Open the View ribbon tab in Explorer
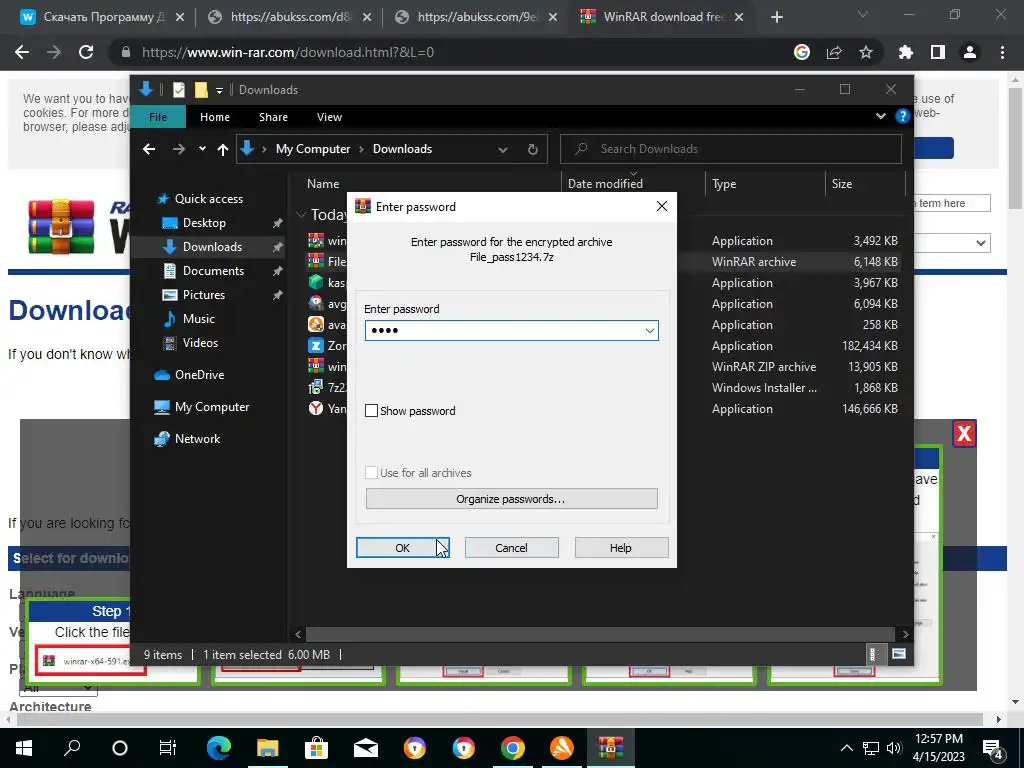Image resolution: width=1024 pixels, height=768 pixels. point(329,117)
